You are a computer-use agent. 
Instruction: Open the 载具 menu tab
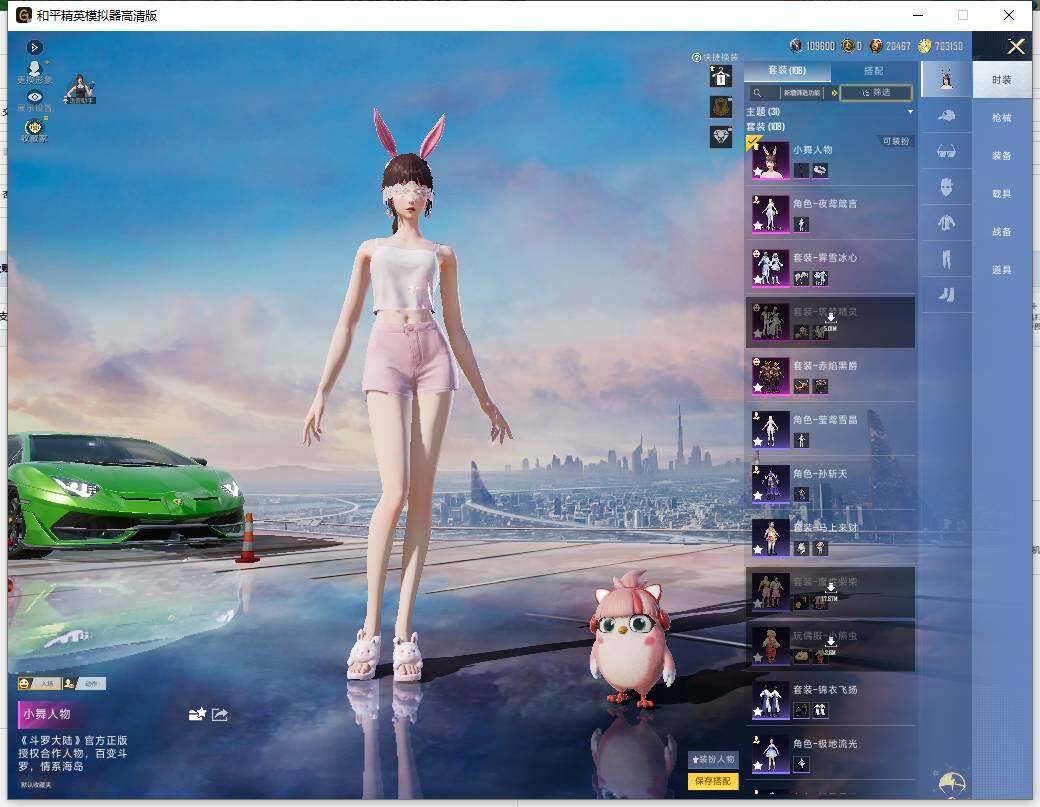click(1002, 194)
